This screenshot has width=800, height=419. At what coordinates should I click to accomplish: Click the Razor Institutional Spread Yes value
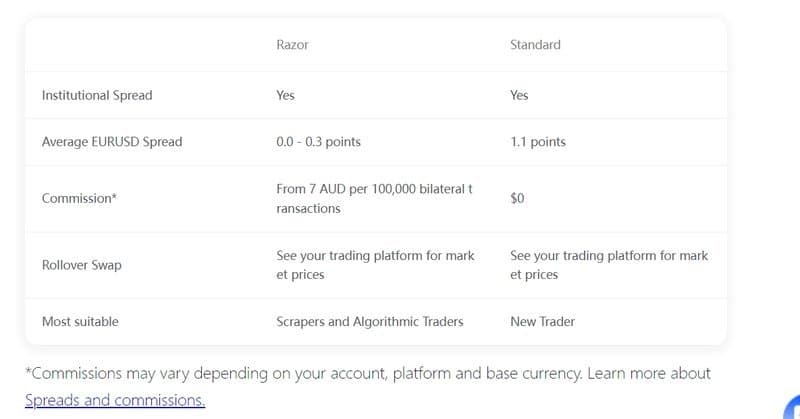click(x=285, y=95)
